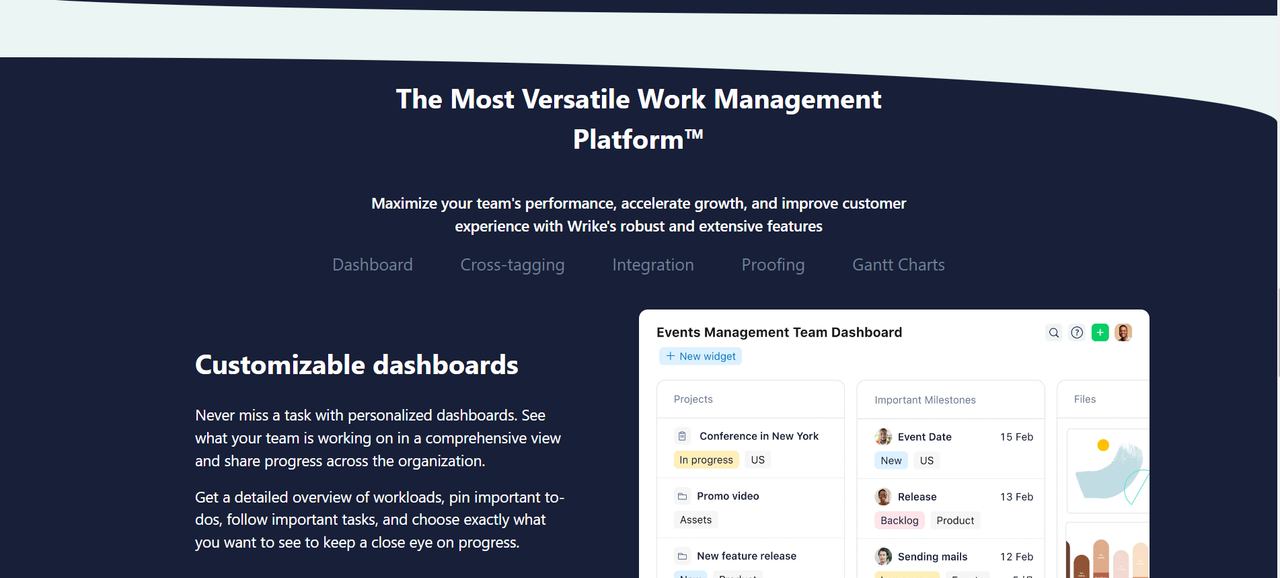Click the 13 Feb due date
This screenshot has width=1280, height=578.
tap(1016, 497)
